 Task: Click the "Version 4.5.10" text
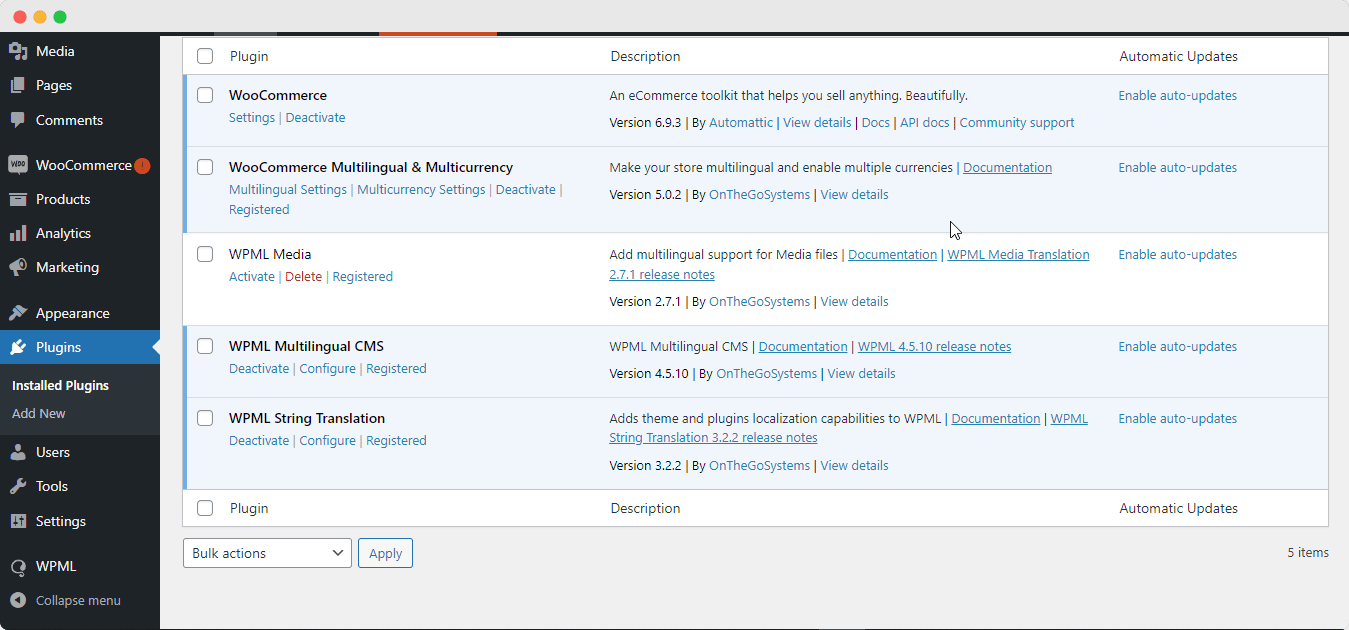click(x=649, y=373)
